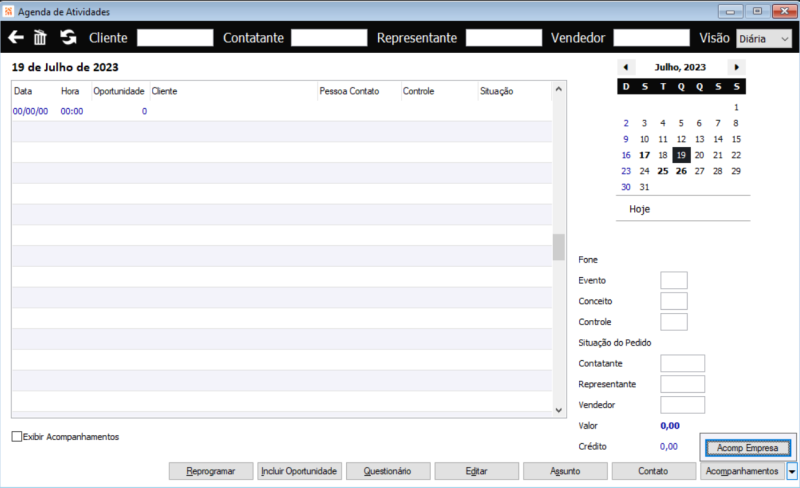Click the Oportunidade column header
This screenshot has width=800, height=488.
[119, 91]
